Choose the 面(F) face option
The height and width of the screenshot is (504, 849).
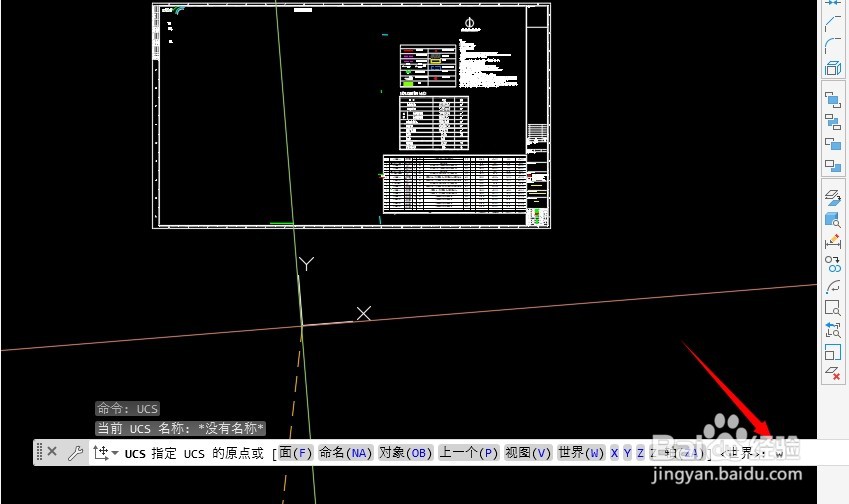[296, 453]
